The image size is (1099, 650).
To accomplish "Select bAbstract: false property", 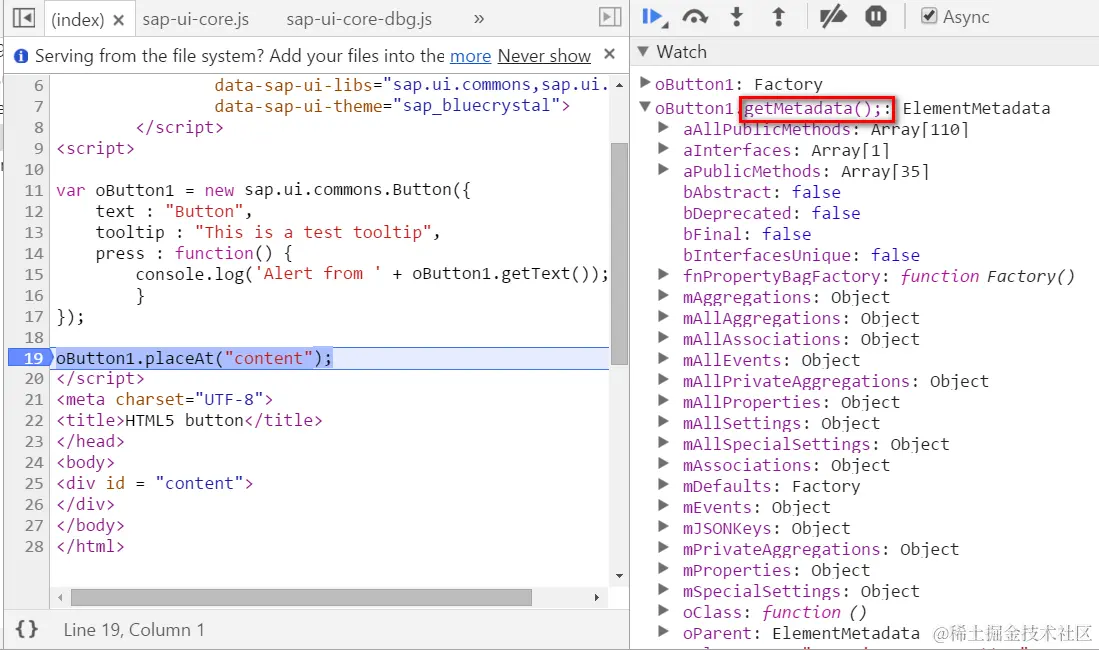I will pyautogui.click(x=762, y=192).
